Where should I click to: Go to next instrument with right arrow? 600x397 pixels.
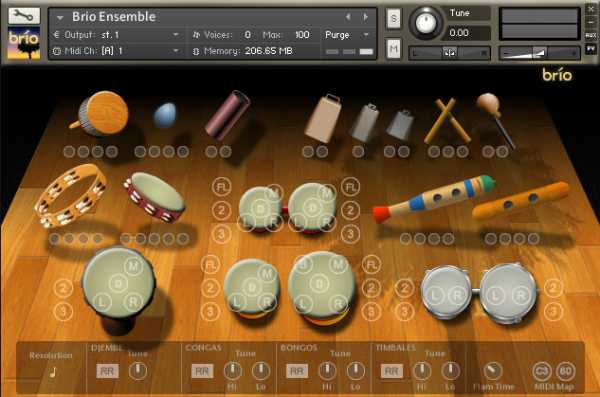click(x=365, y=17)
